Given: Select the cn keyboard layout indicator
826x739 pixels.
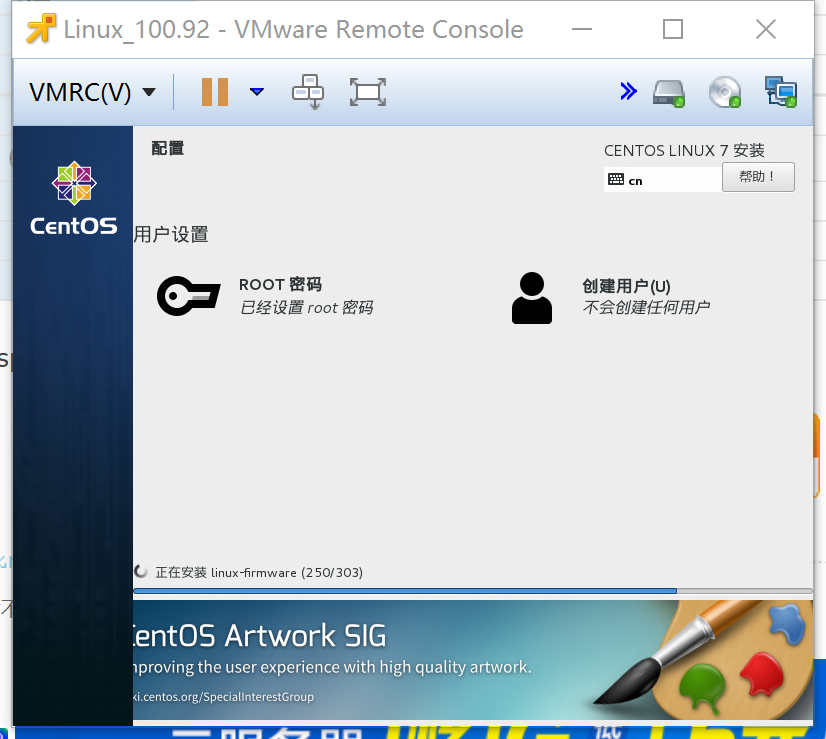Looking at the screenshot, I should tap(663, 180).
